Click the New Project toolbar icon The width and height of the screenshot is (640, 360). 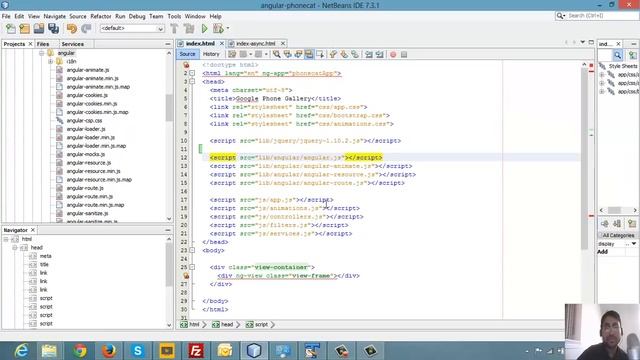(x=25, y=29)
